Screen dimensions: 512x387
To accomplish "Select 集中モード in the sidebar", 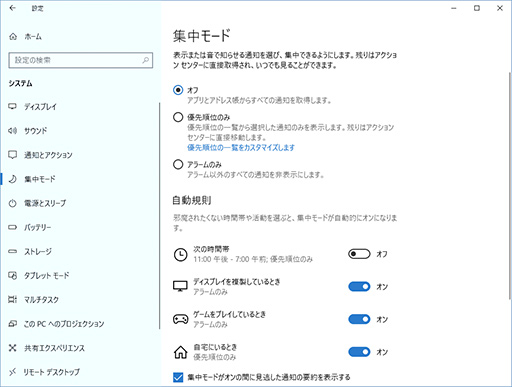I will click(x=80, y=179).
